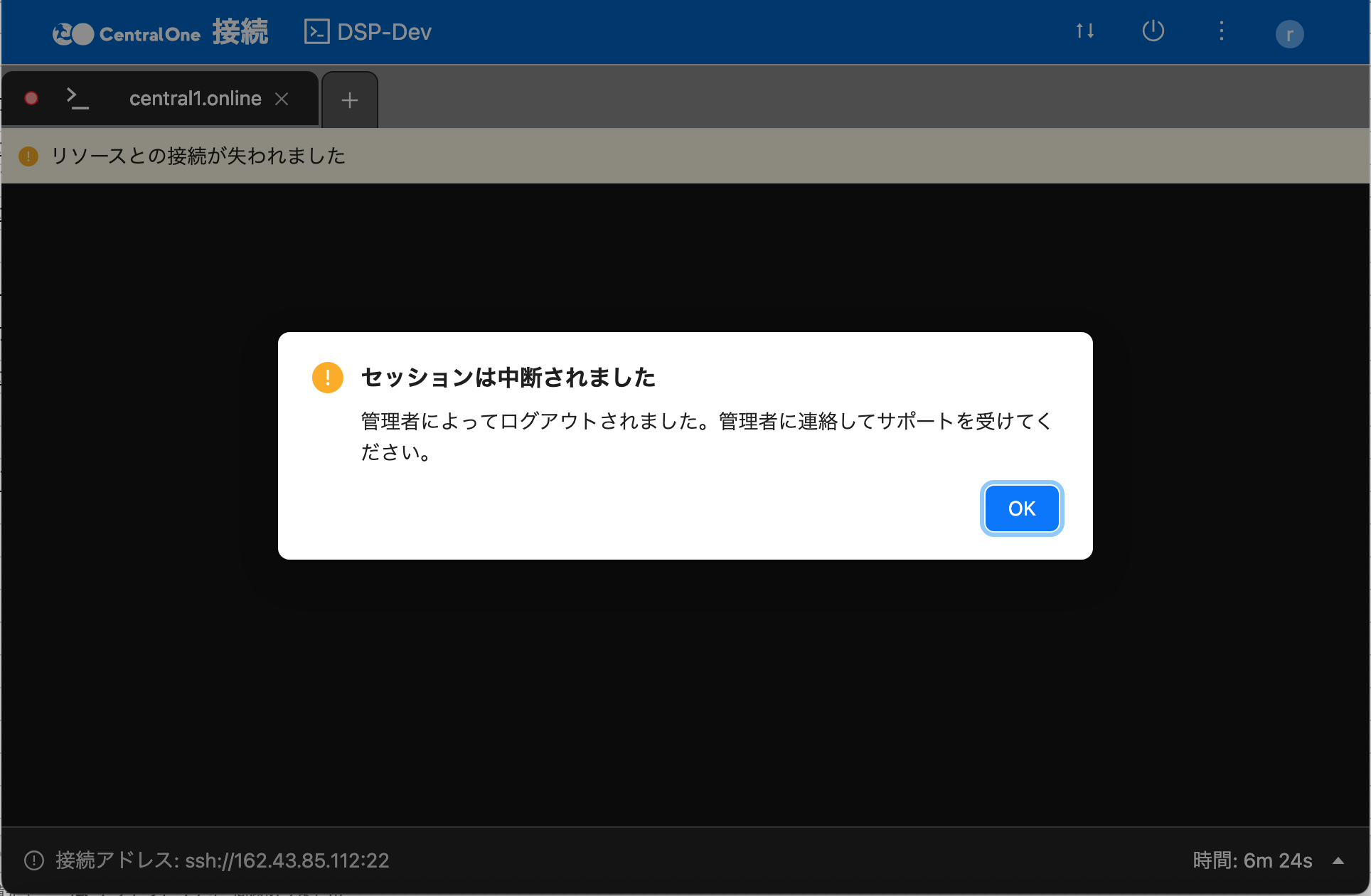Click the connection lost banner message

198,156
